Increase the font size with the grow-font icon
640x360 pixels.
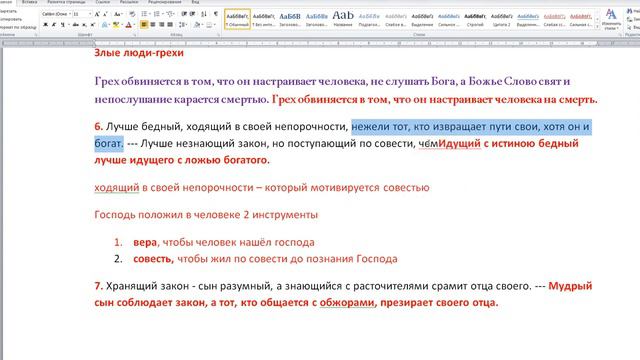coord(97,14)
